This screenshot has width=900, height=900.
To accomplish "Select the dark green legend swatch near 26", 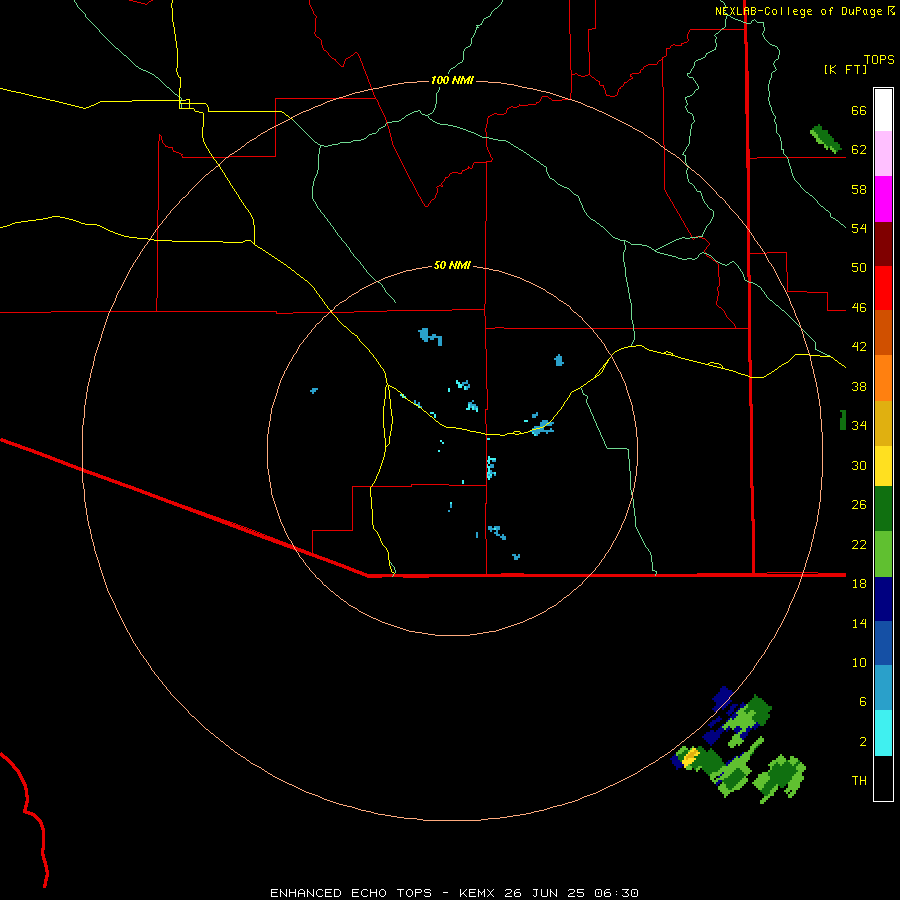I will (x=883, y=509).
